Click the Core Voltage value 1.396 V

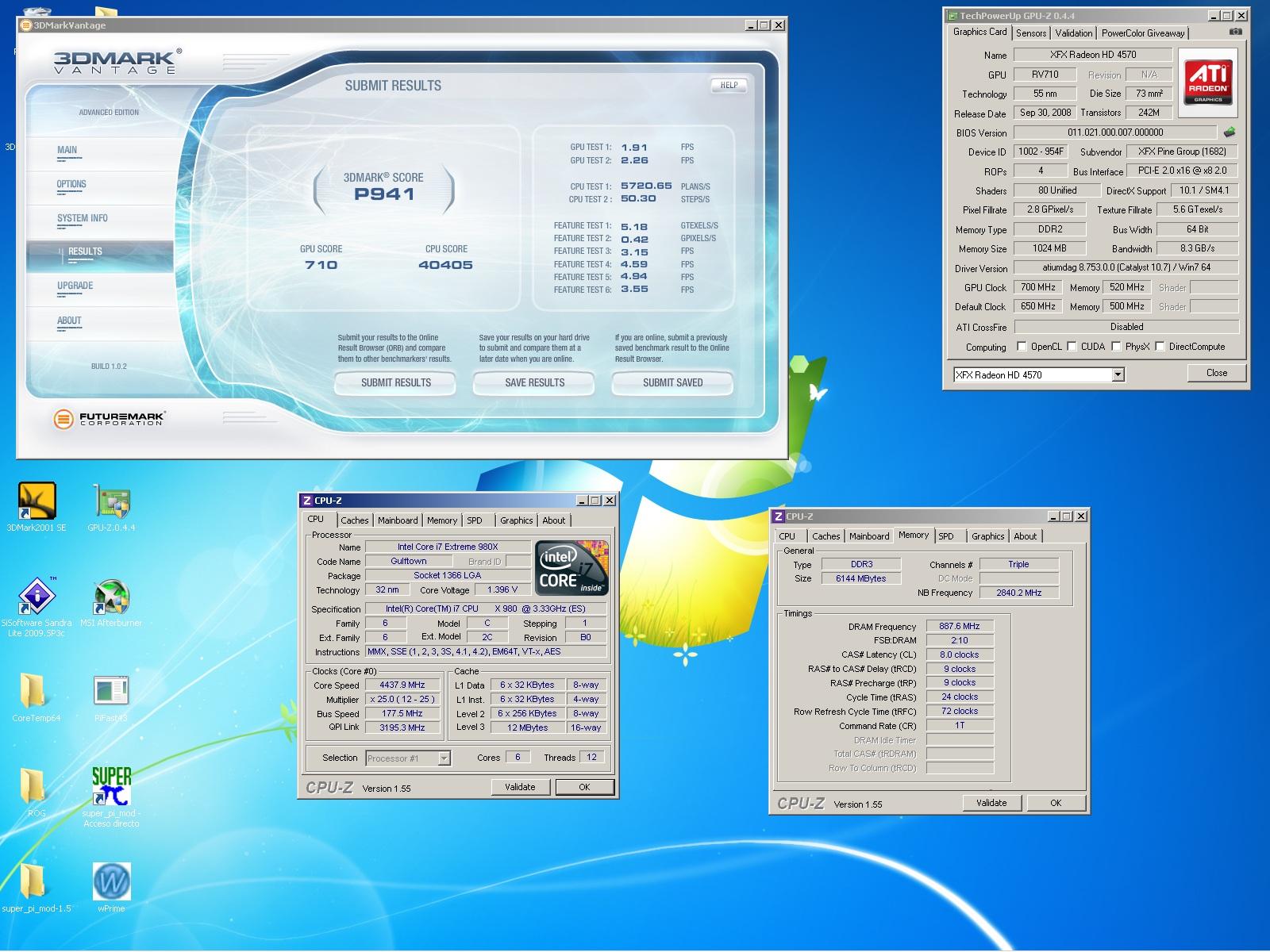(x=502, y=589)
